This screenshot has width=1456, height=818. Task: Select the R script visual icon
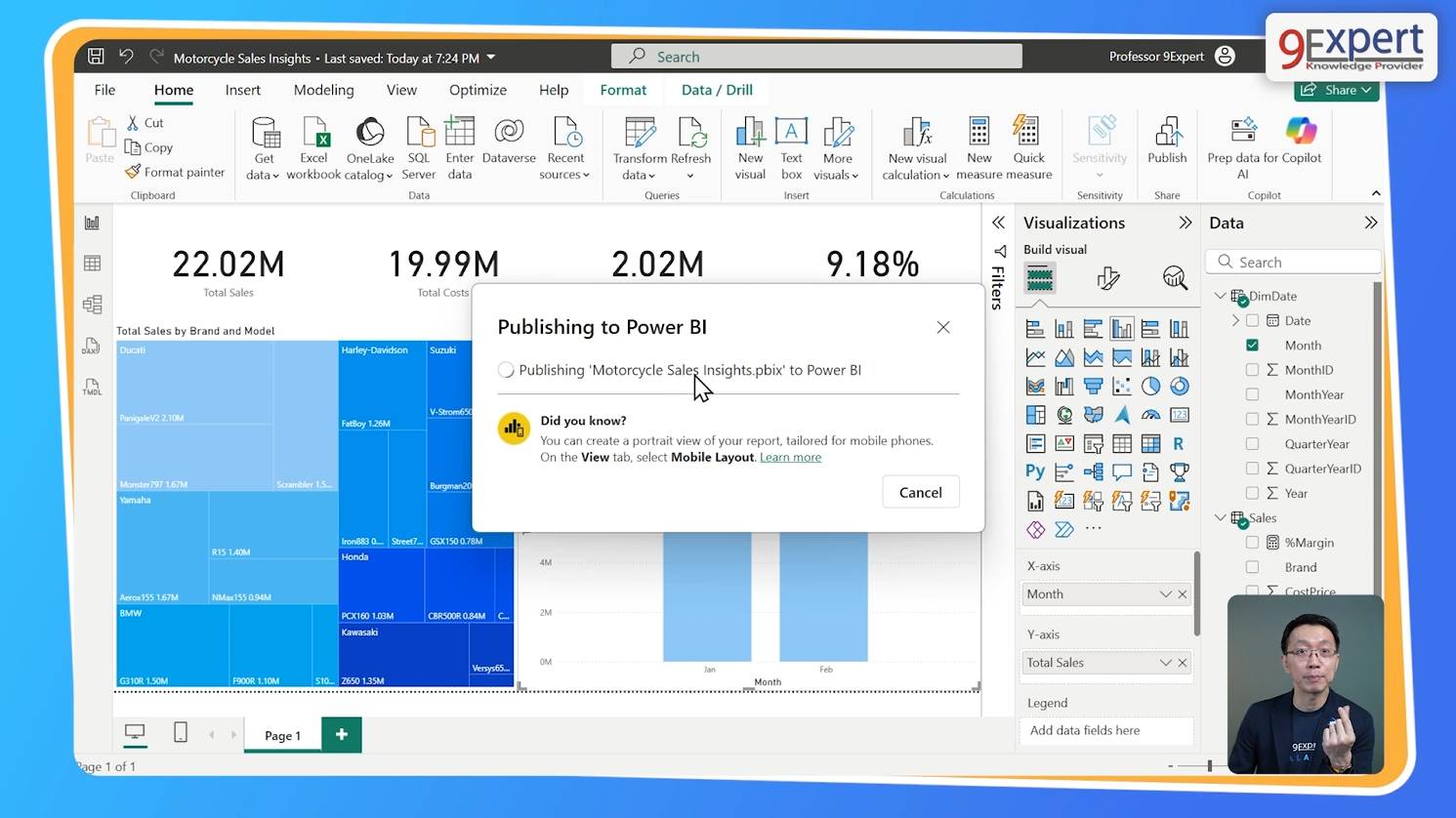click(1179, 443)
